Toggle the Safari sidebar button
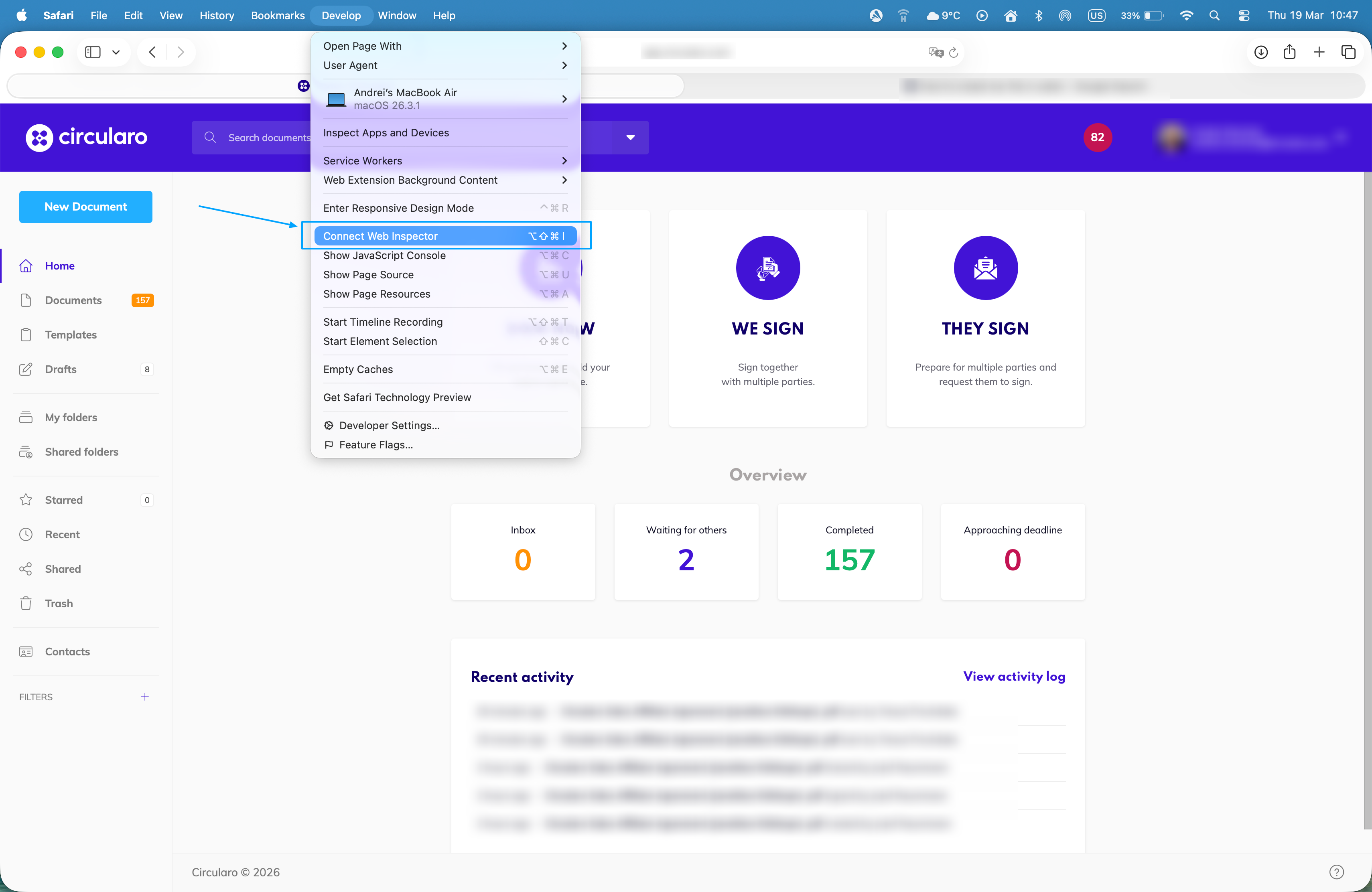1372x892 pixels. coord(93,53)
